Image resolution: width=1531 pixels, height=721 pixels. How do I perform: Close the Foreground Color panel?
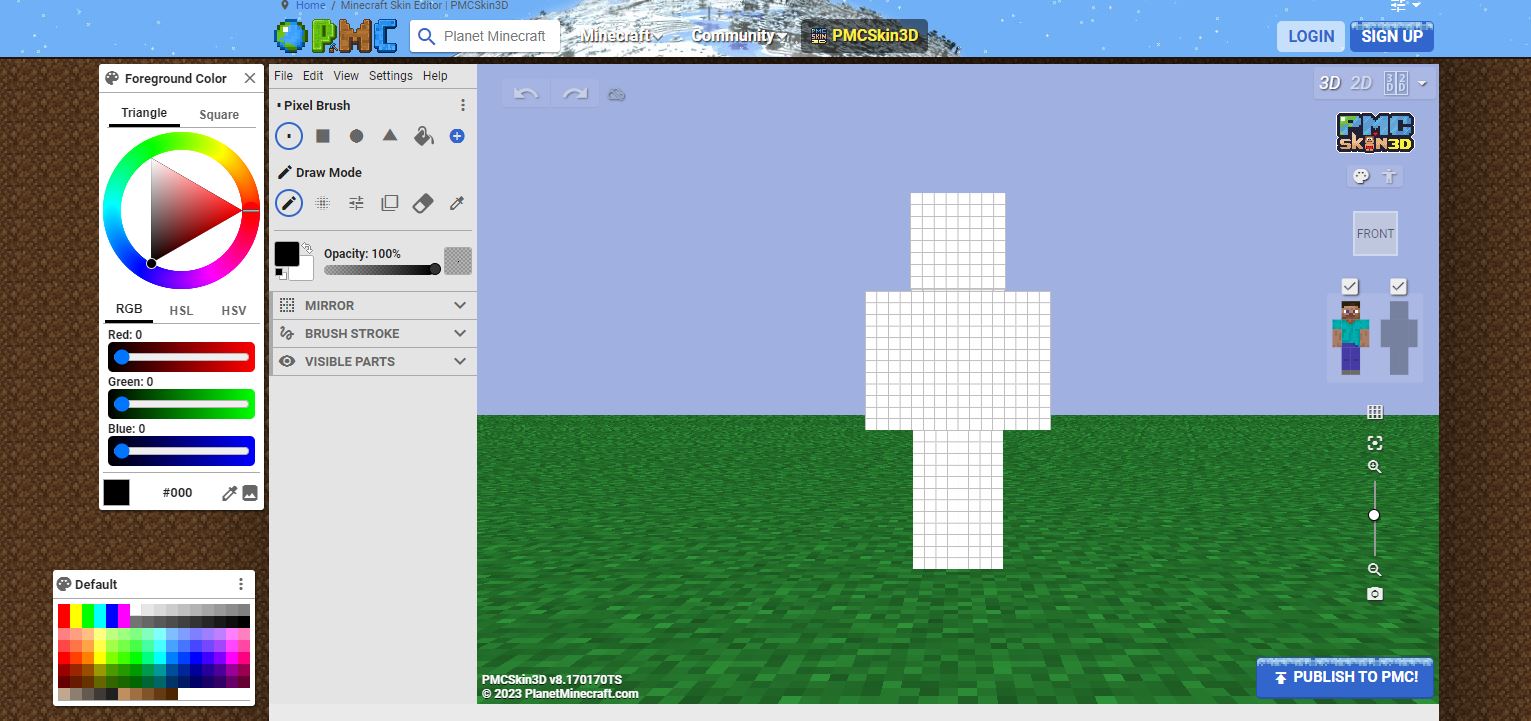point(250,78)
